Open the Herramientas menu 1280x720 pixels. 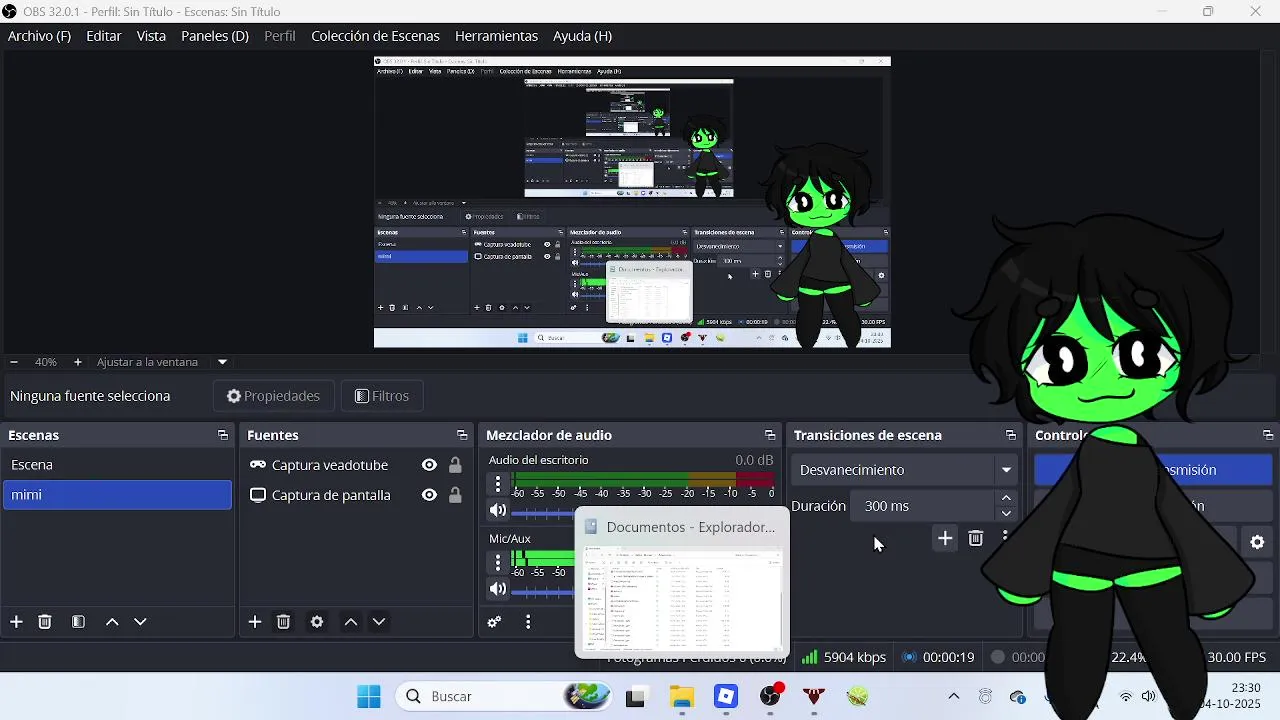pos(496,36)
